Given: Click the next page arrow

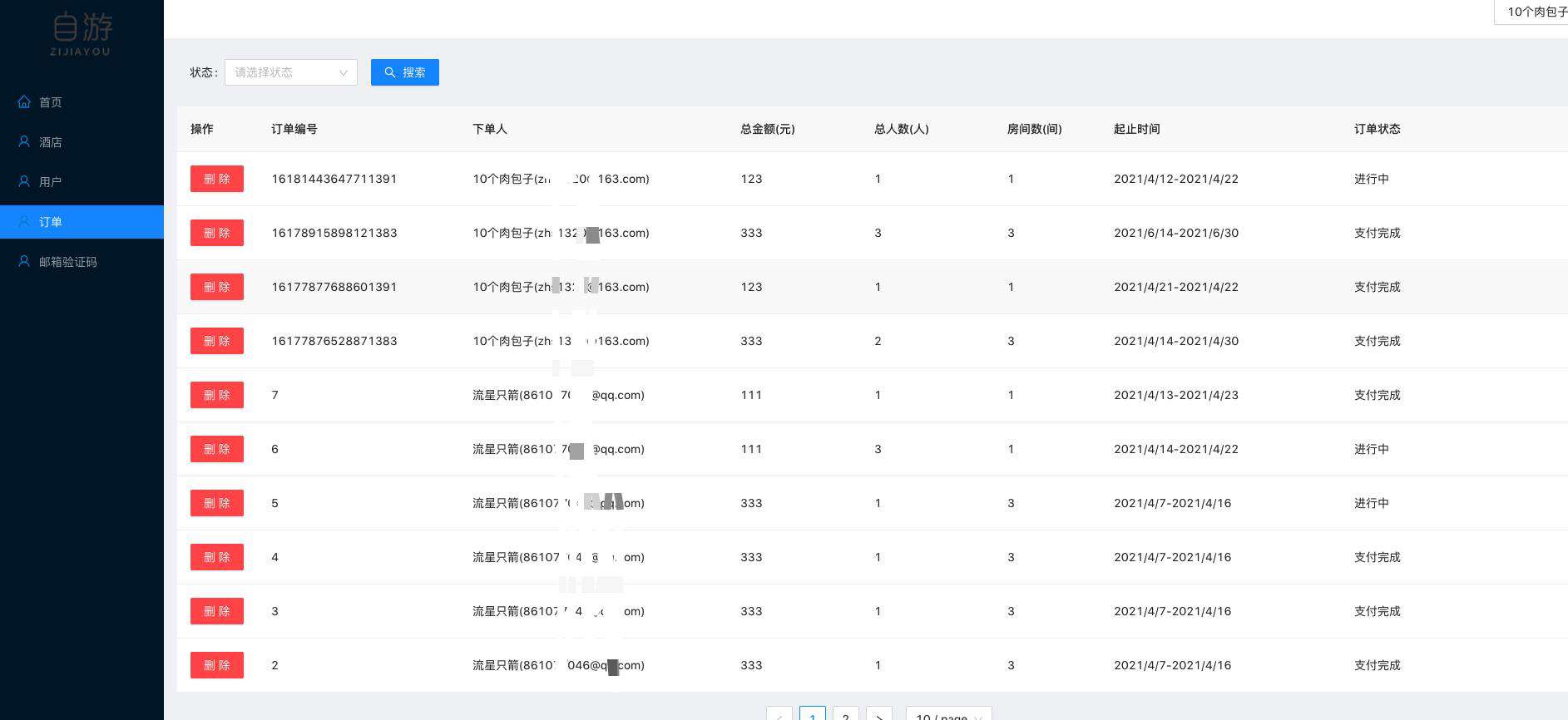Looking at the screenshot, I should (x=879, y=713).
